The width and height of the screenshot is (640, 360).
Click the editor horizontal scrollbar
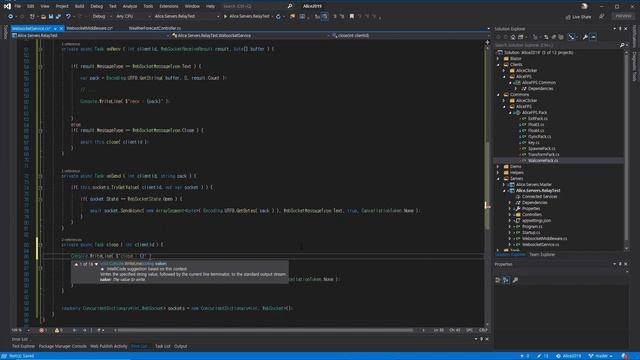pos(265,330)
